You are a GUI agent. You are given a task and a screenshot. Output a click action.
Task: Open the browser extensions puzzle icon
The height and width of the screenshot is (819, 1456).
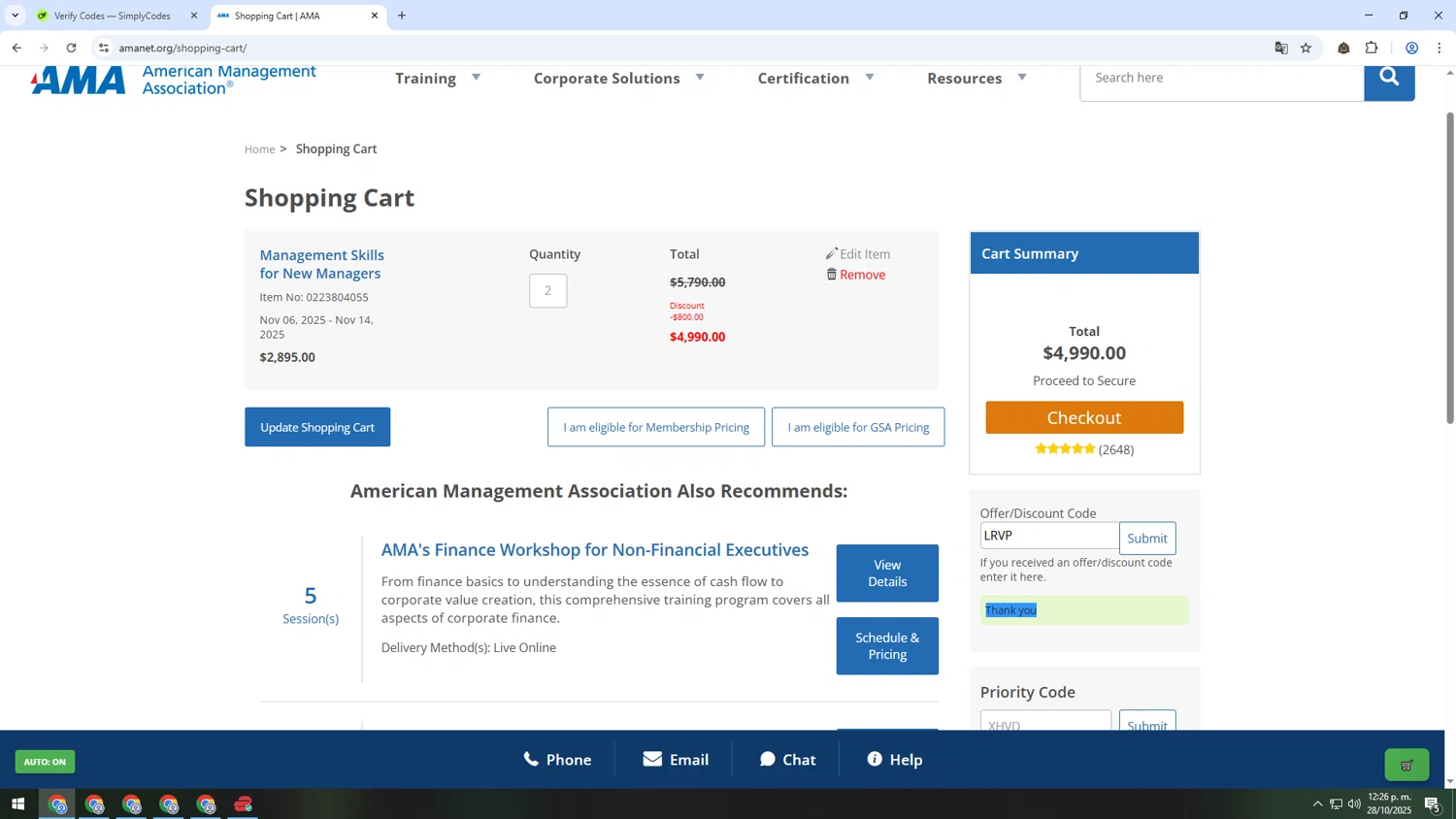[1372, 48]
